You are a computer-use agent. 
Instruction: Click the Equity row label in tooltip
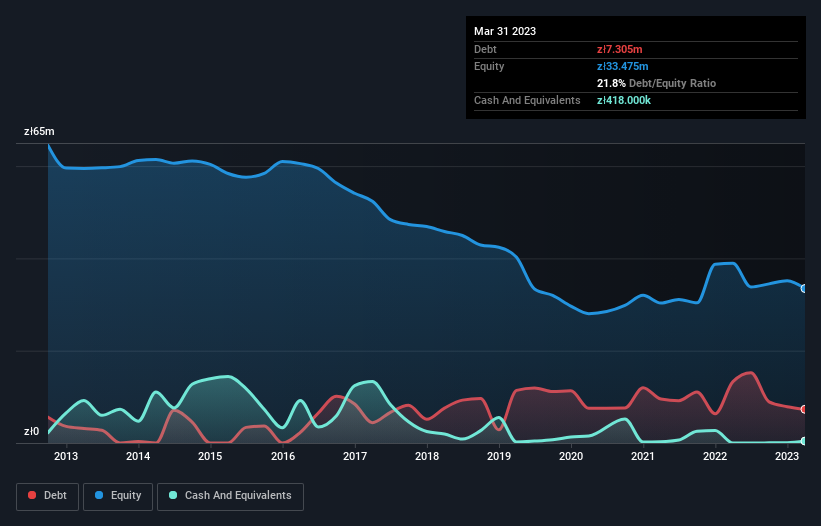489,66
